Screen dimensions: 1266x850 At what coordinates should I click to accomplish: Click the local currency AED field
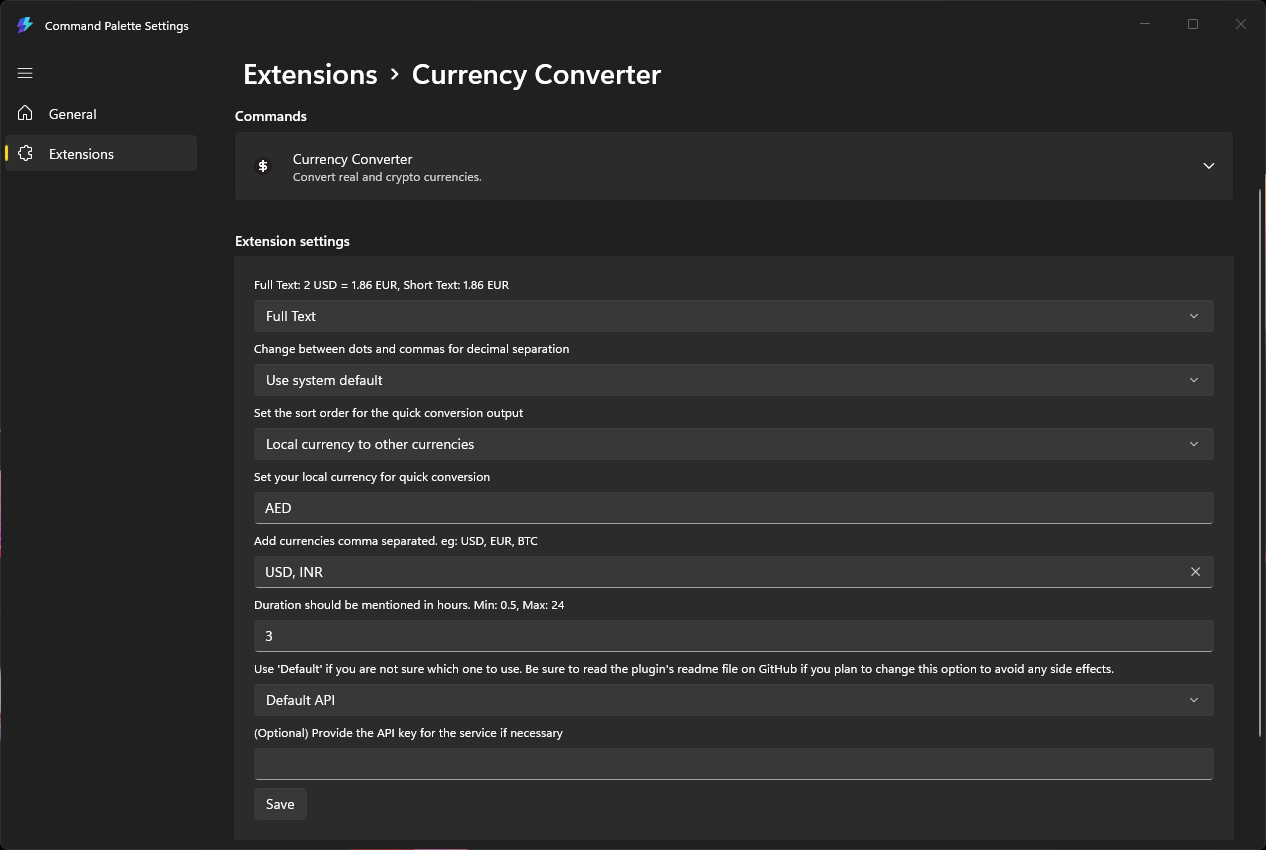[x=734, y=507]
